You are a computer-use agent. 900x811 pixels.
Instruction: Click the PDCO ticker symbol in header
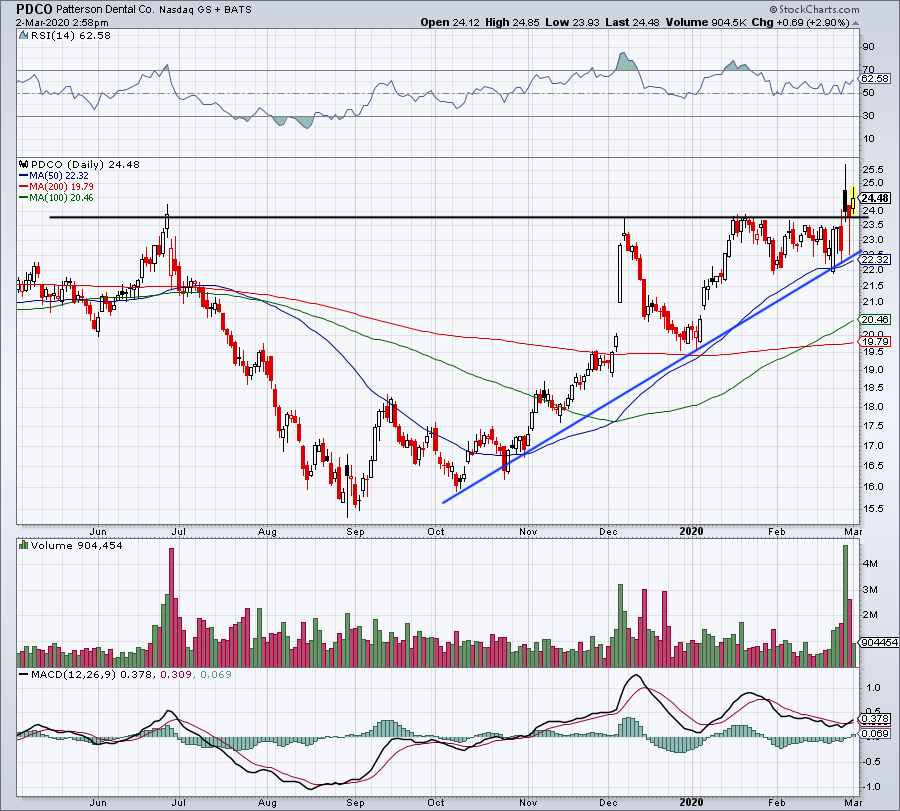[34, 9]
